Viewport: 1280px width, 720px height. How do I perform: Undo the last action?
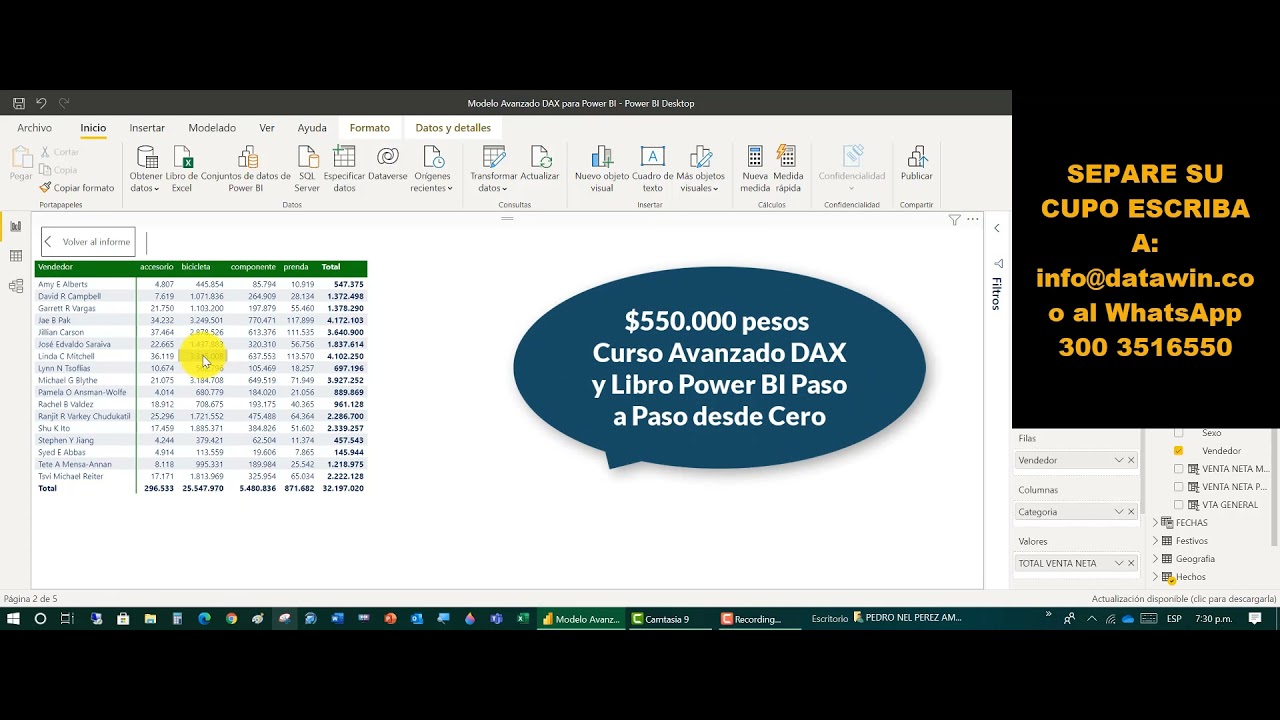click(41, 103)
